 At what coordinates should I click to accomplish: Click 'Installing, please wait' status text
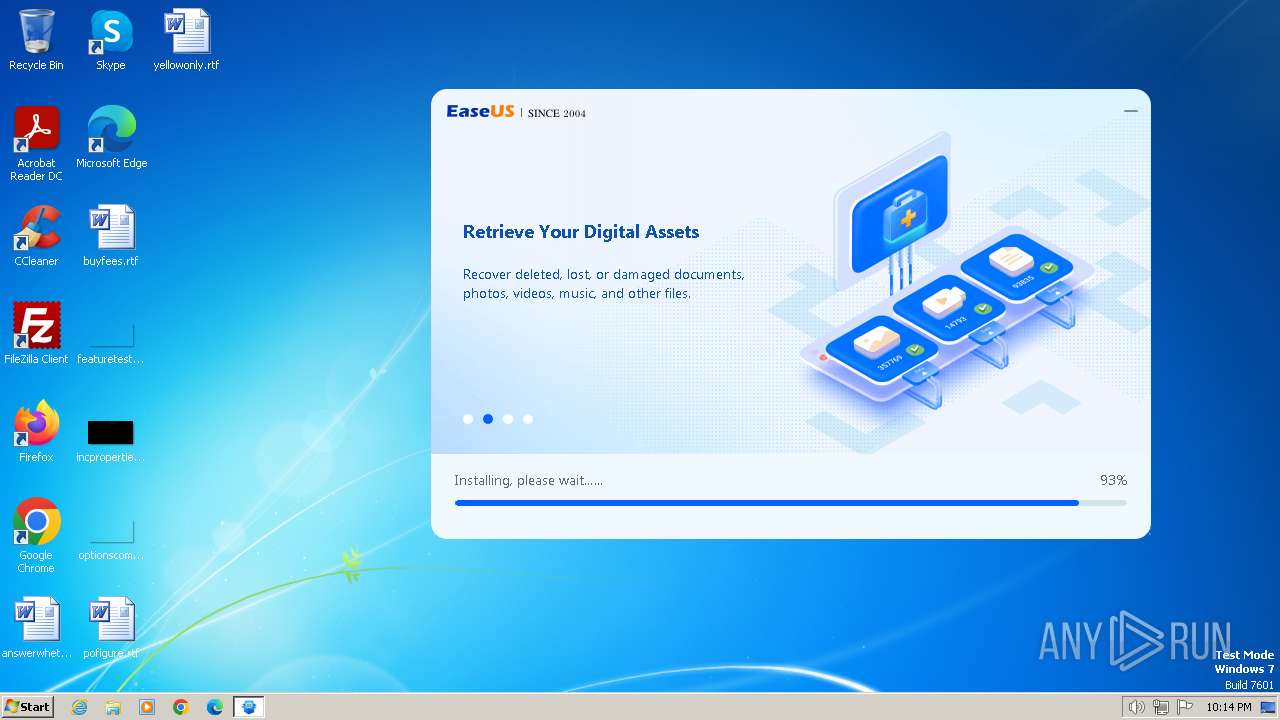click(x=528, y=481)
